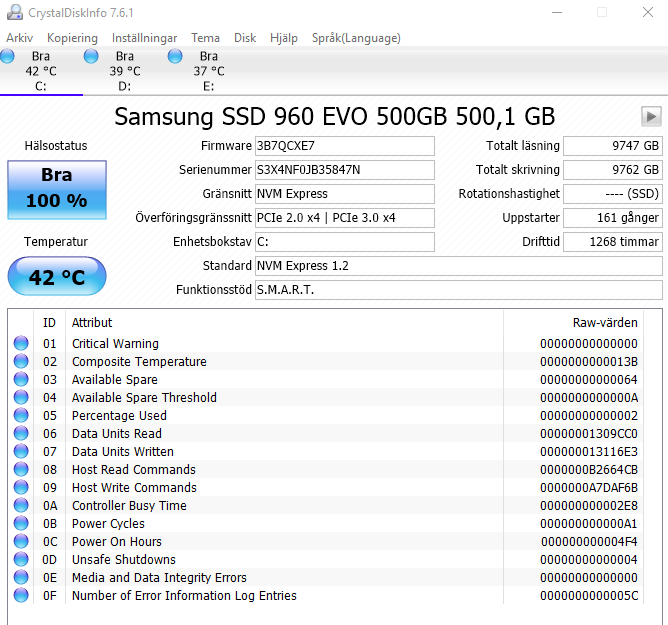Click the Samsung SSD 960 EVO model title
The image size is (668, 625).
(334, 116)
